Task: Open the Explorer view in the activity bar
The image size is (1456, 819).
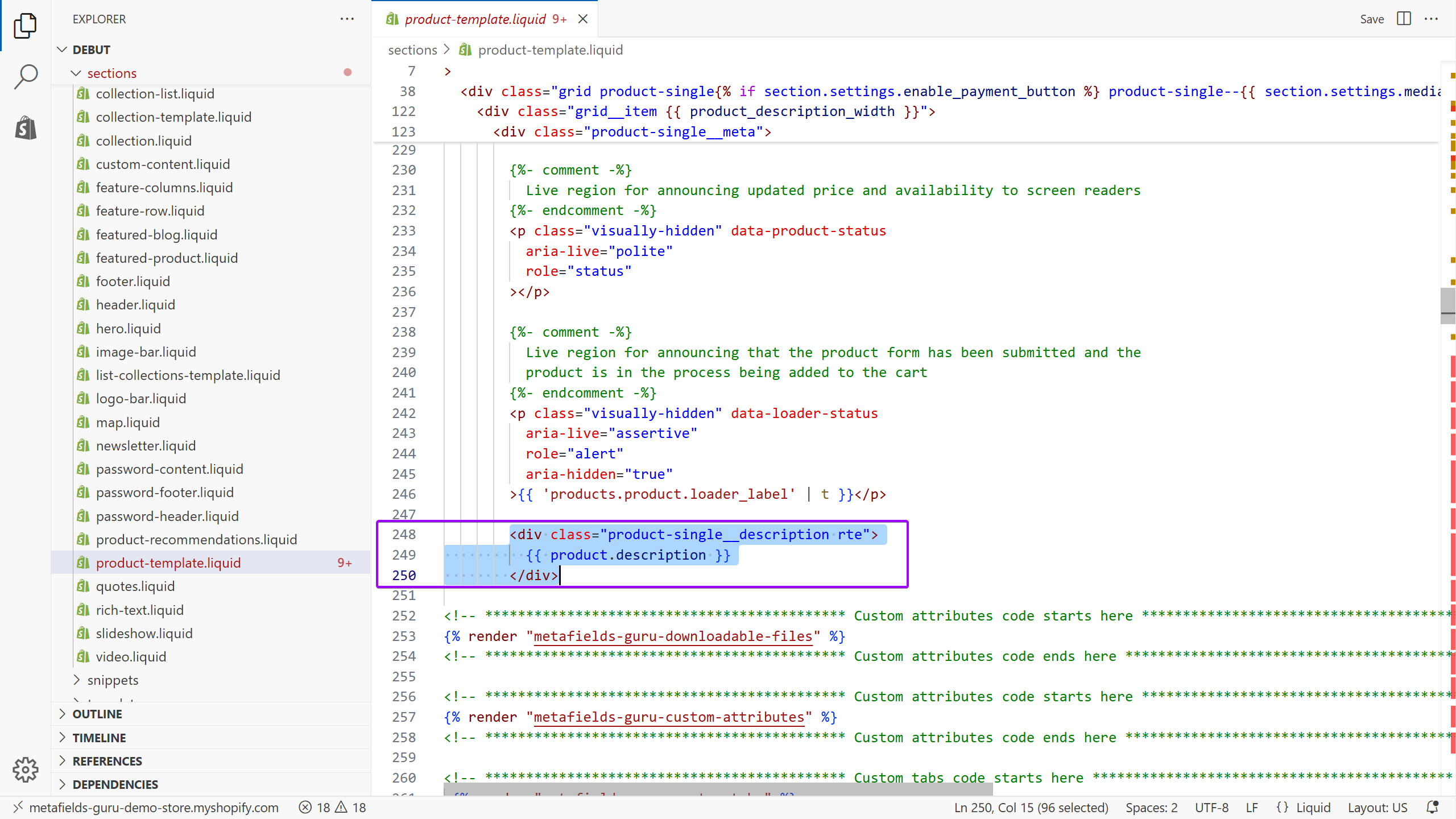Action: tap(25, 25)
